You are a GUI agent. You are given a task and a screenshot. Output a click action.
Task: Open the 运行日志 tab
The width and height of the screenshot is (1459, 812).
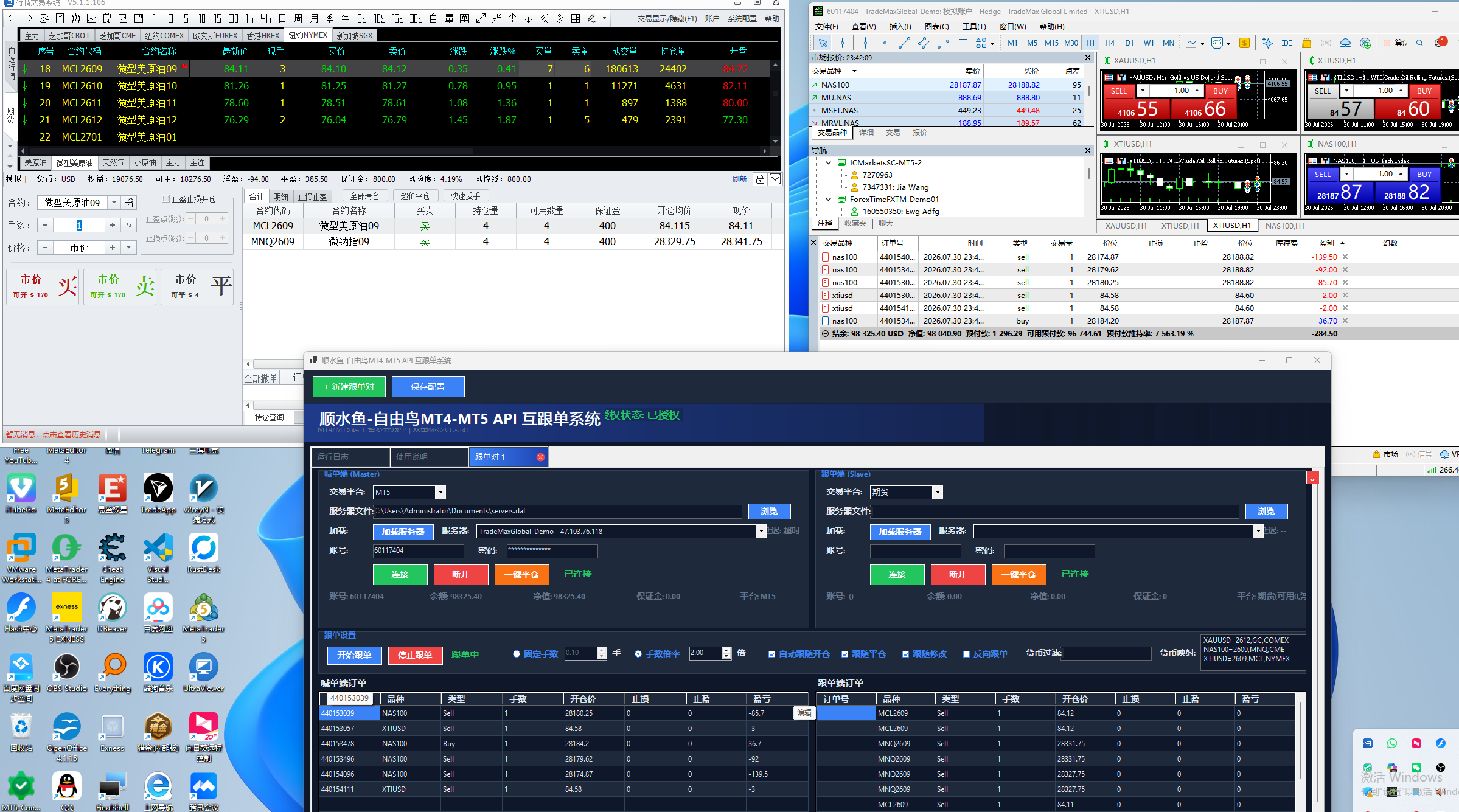click(x=350, y=457)
